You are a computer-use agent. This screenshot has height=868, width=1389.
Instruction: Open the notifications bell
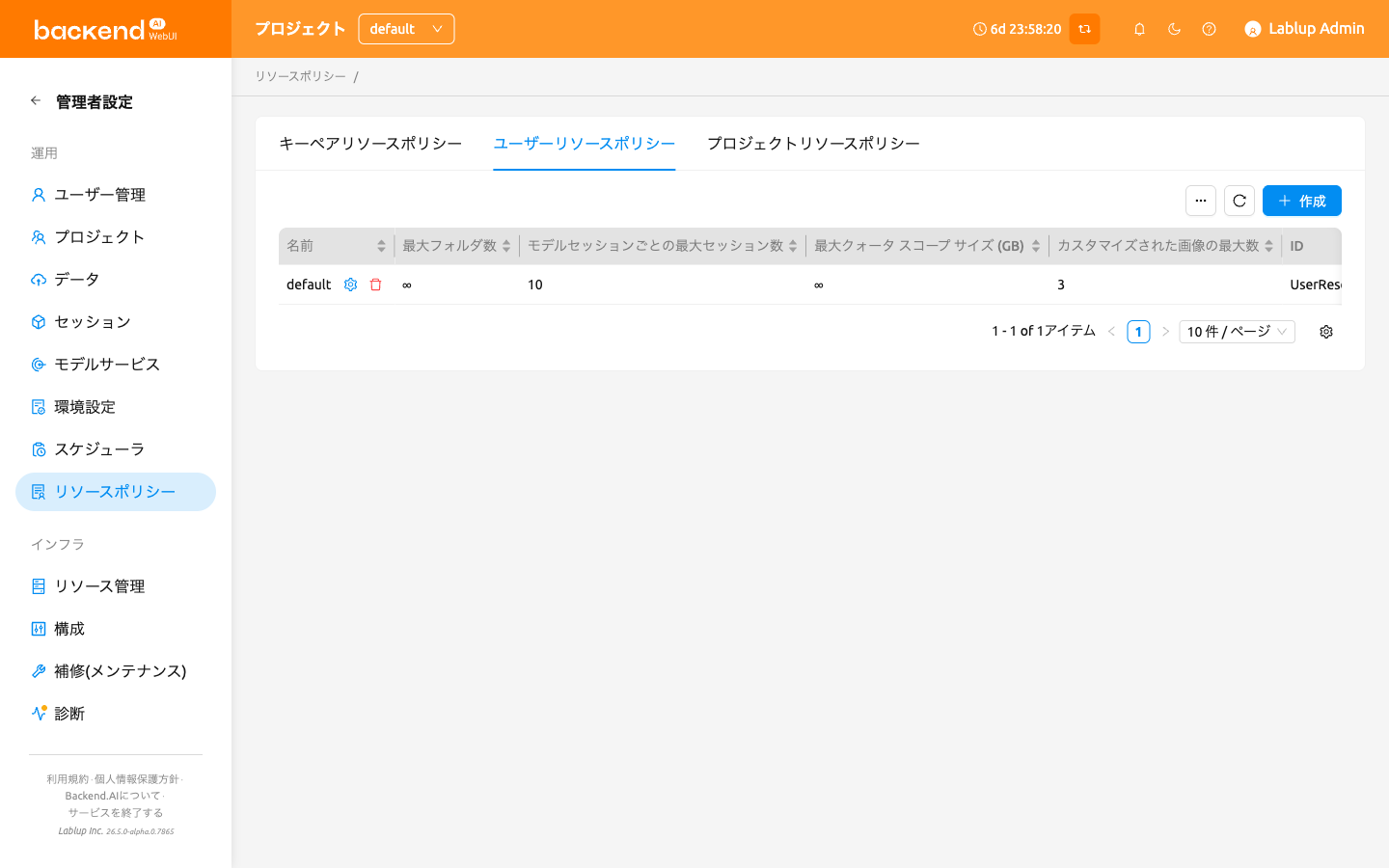(1139, 29)
